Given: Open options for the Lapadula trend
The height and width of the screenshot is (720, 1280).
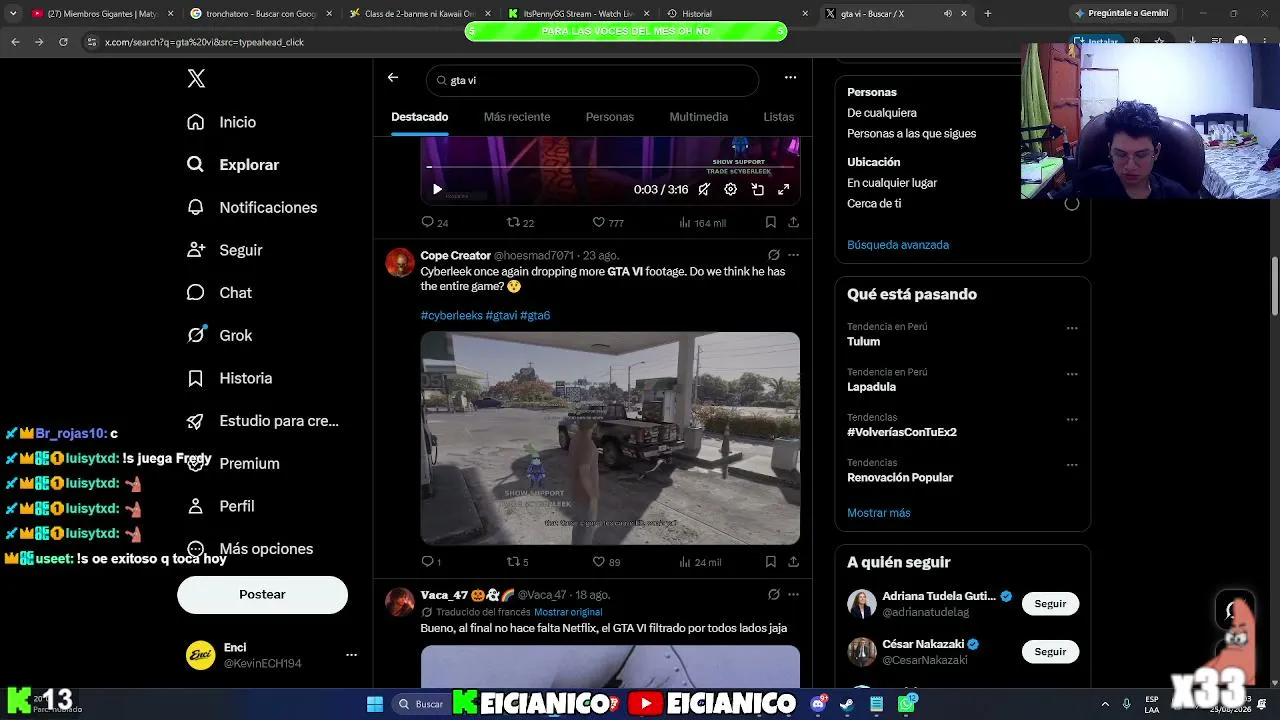Looking at the screenshot, I should pos(1072,374).
